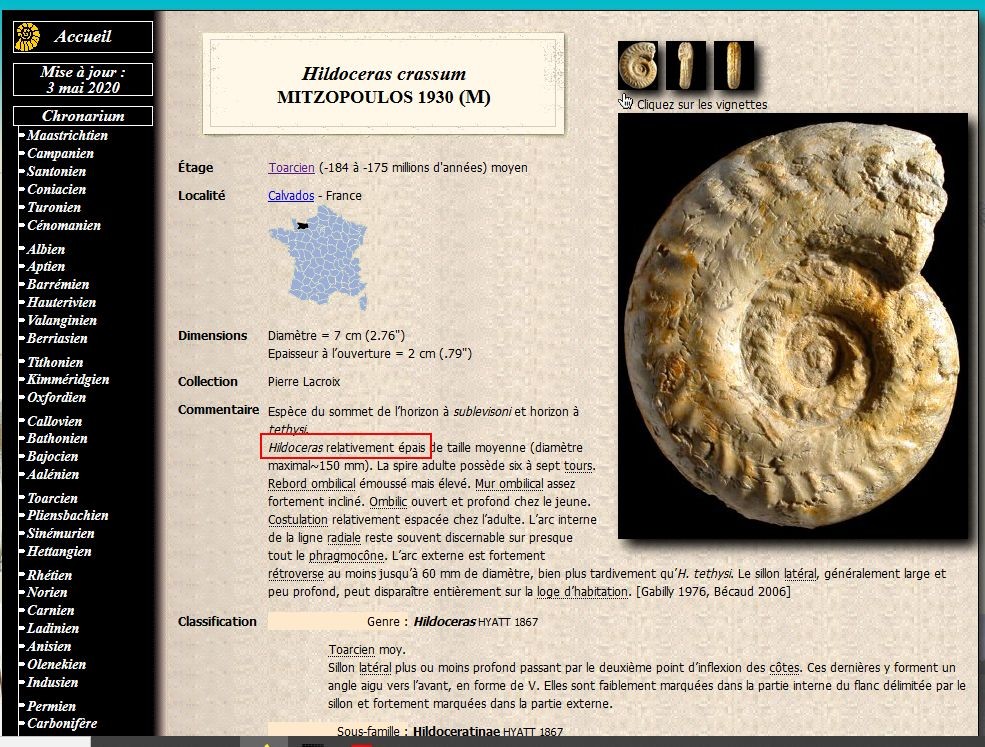Click the 'Mise à jour : 3 mai 2020' box
Image resolution: width=985 pixels, height=747 pixels.
pos(83,80)
